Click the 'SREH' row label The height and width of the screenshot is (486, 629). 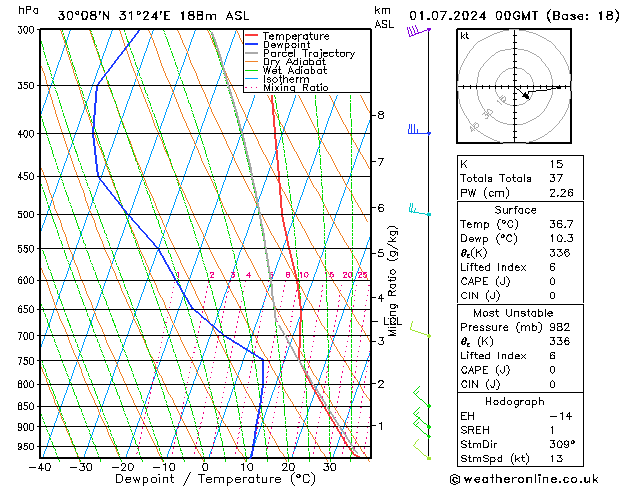click(475, 430)
